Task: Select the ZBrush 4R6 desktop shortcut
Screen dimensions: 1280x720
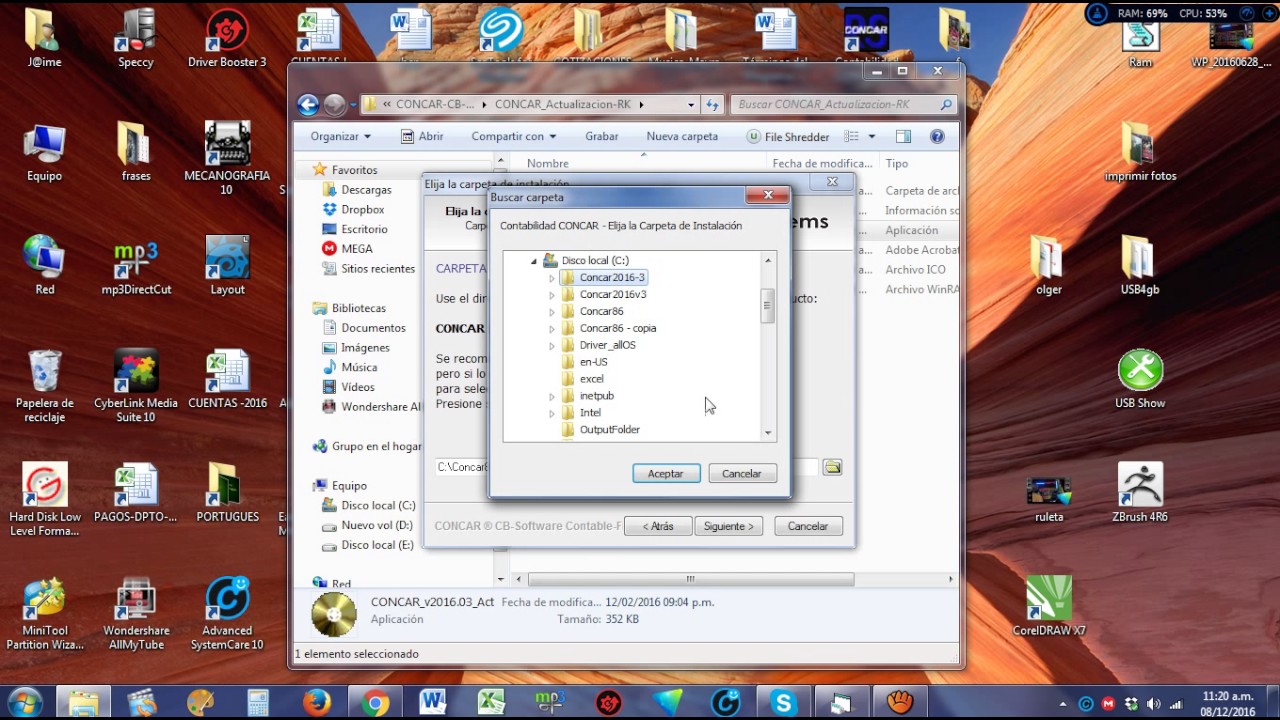Action: click(1140, 493)
